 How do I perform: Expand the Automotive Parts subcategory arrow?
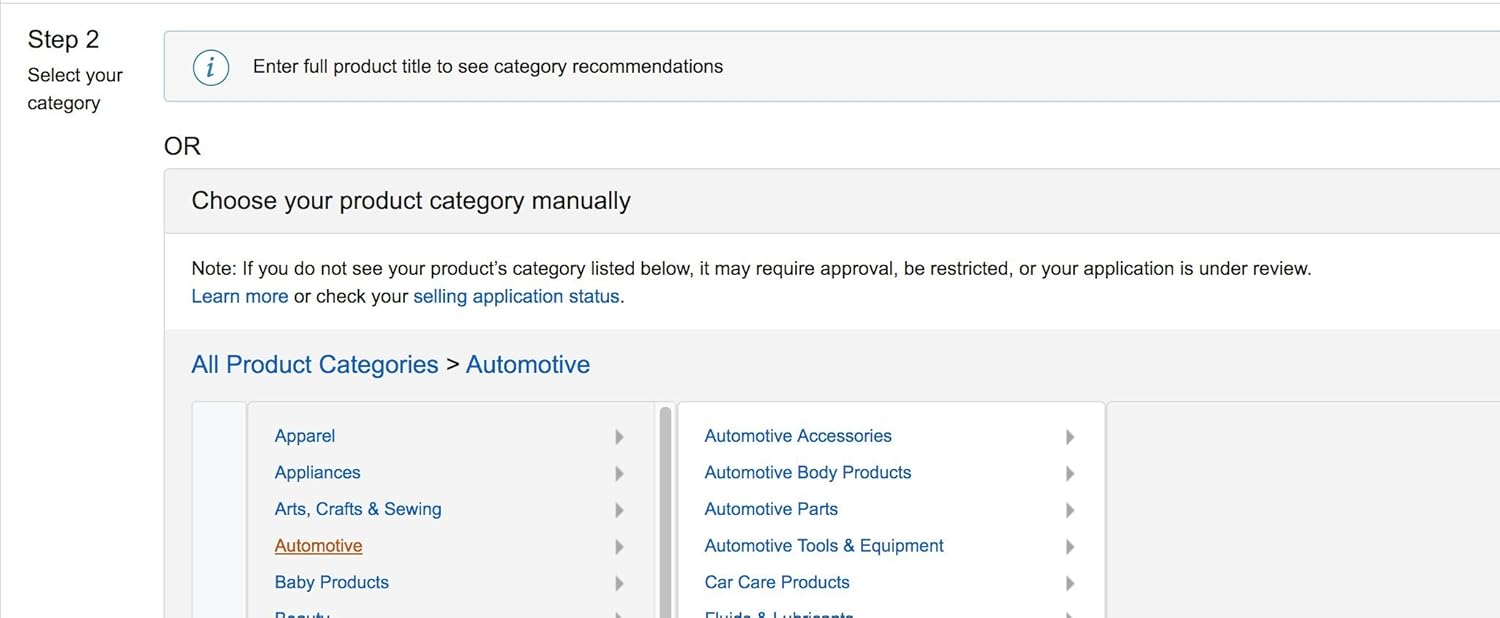[x=1070, y=510]
